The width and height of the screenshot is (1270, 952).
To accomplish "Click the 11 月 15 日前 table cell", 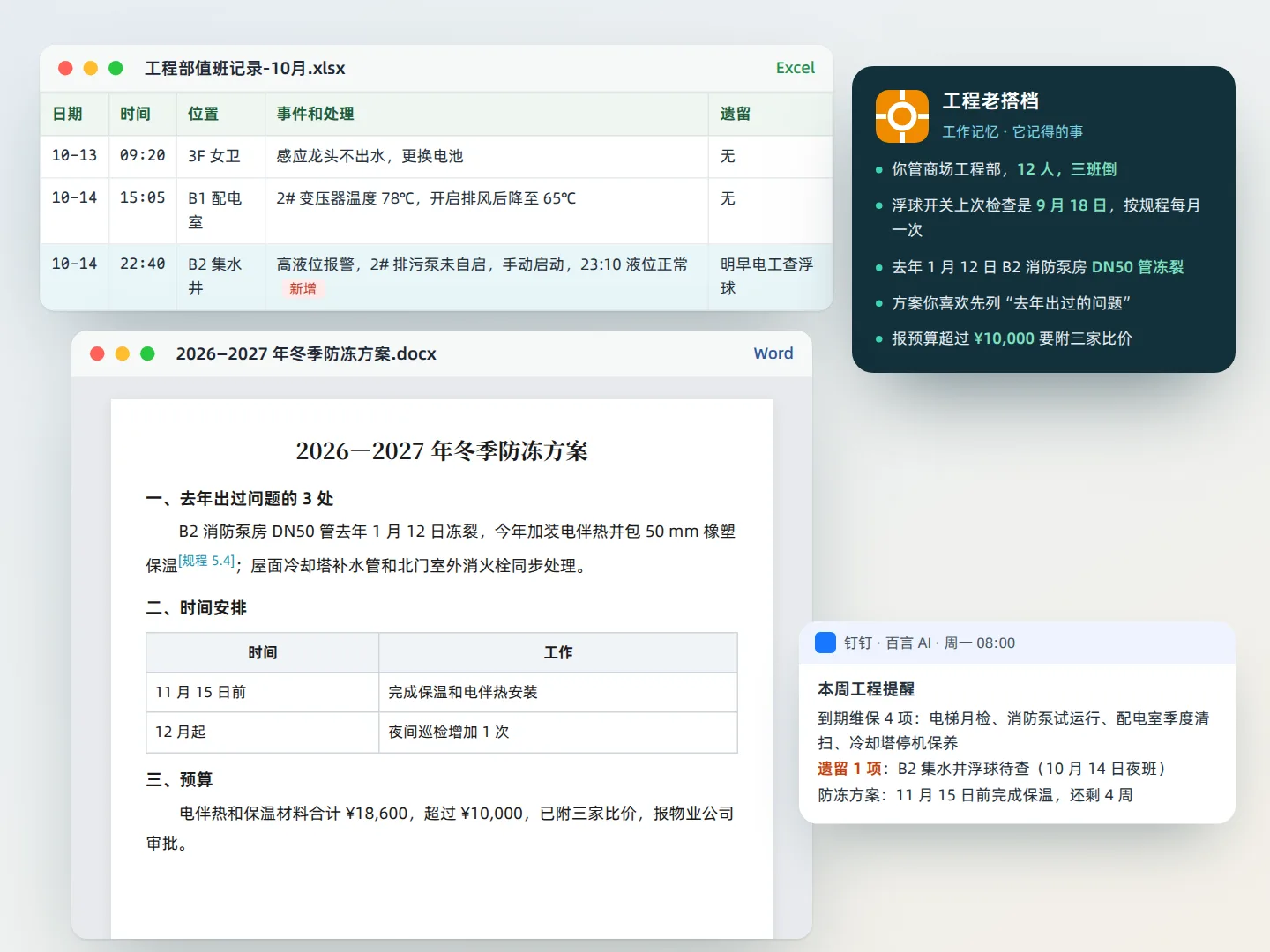I will click(x=263, y=692).
